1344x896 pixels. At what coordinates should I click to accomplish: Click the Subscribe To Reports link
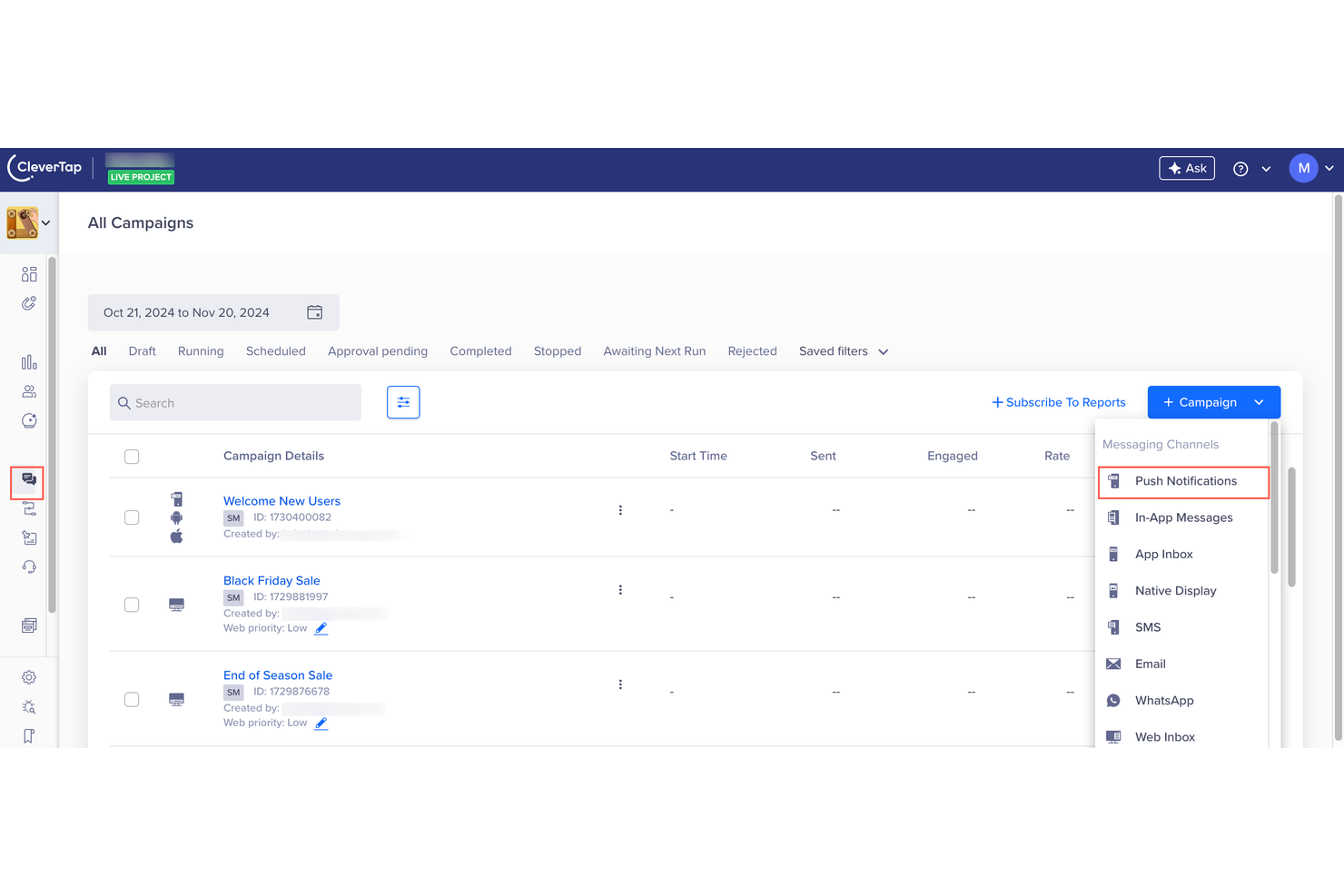click(x=1058, y=401)
